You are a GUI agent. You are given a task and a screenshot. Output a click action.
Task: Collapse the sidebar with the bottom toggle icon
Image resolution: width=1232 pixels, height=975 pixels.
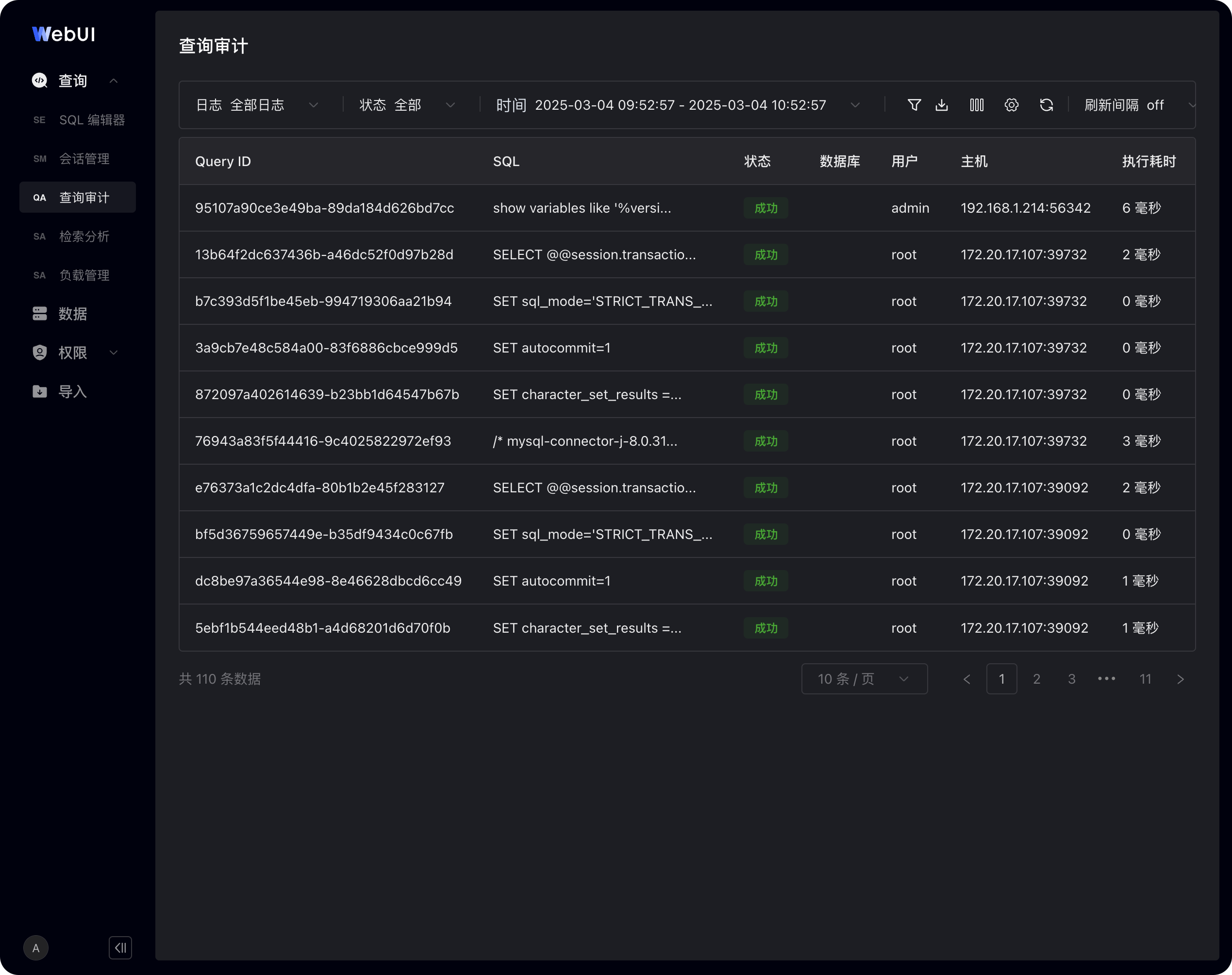tap(120, 948)
